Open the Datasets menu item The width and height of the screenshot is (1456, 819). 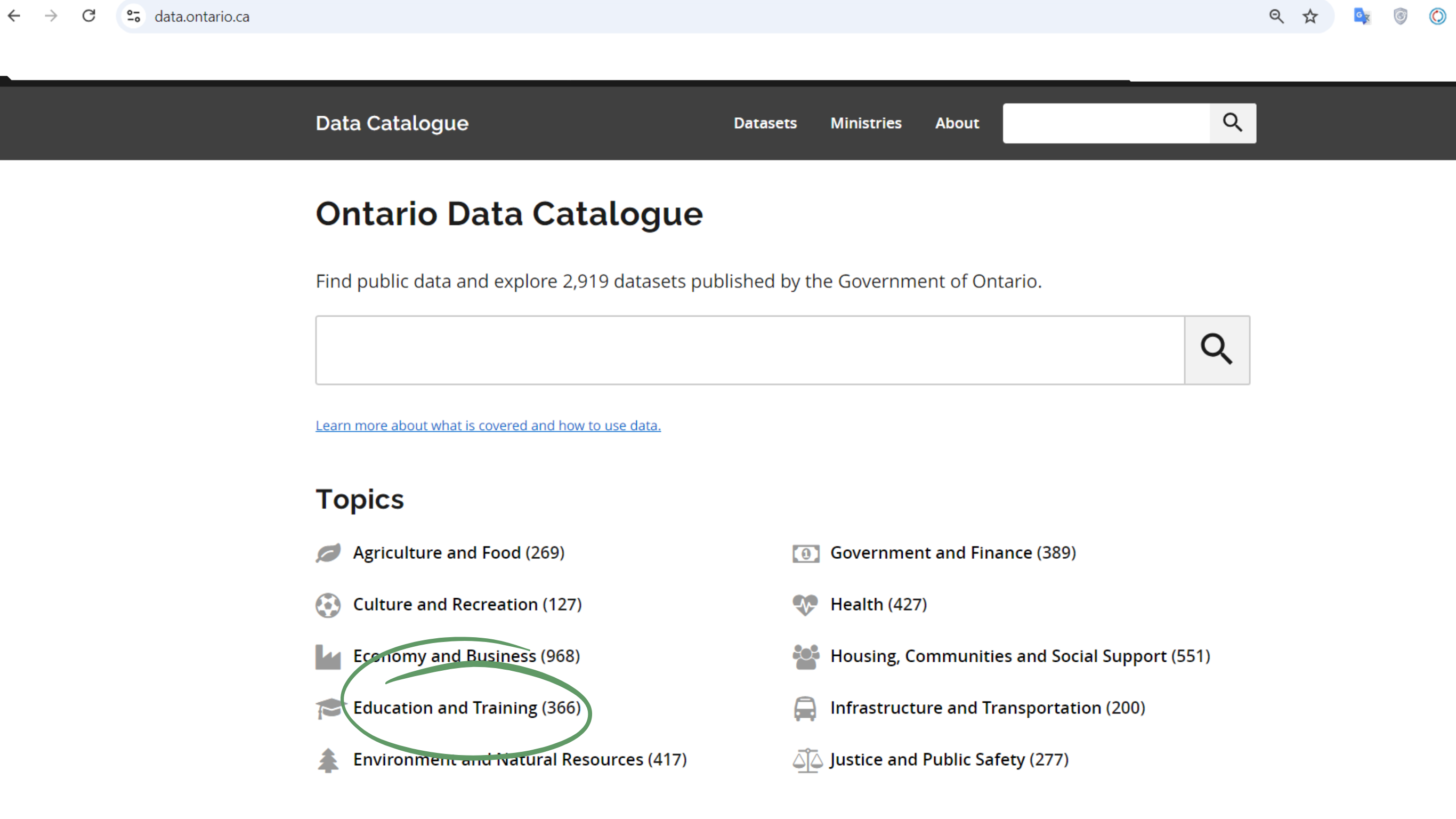coord(765,123)
